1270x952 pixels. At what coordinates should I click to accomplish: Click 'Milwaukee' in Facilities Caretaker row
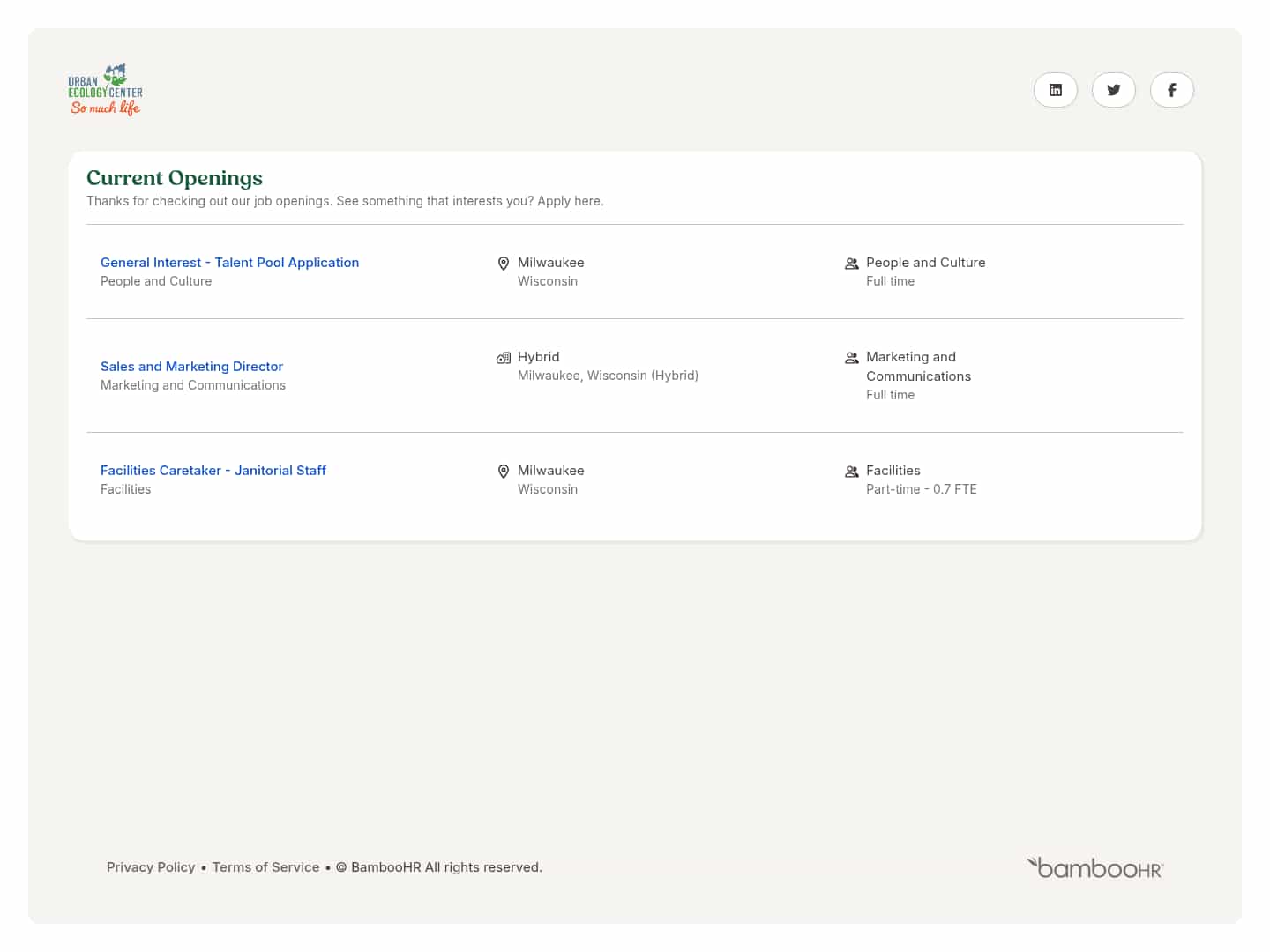pos(551,471)
